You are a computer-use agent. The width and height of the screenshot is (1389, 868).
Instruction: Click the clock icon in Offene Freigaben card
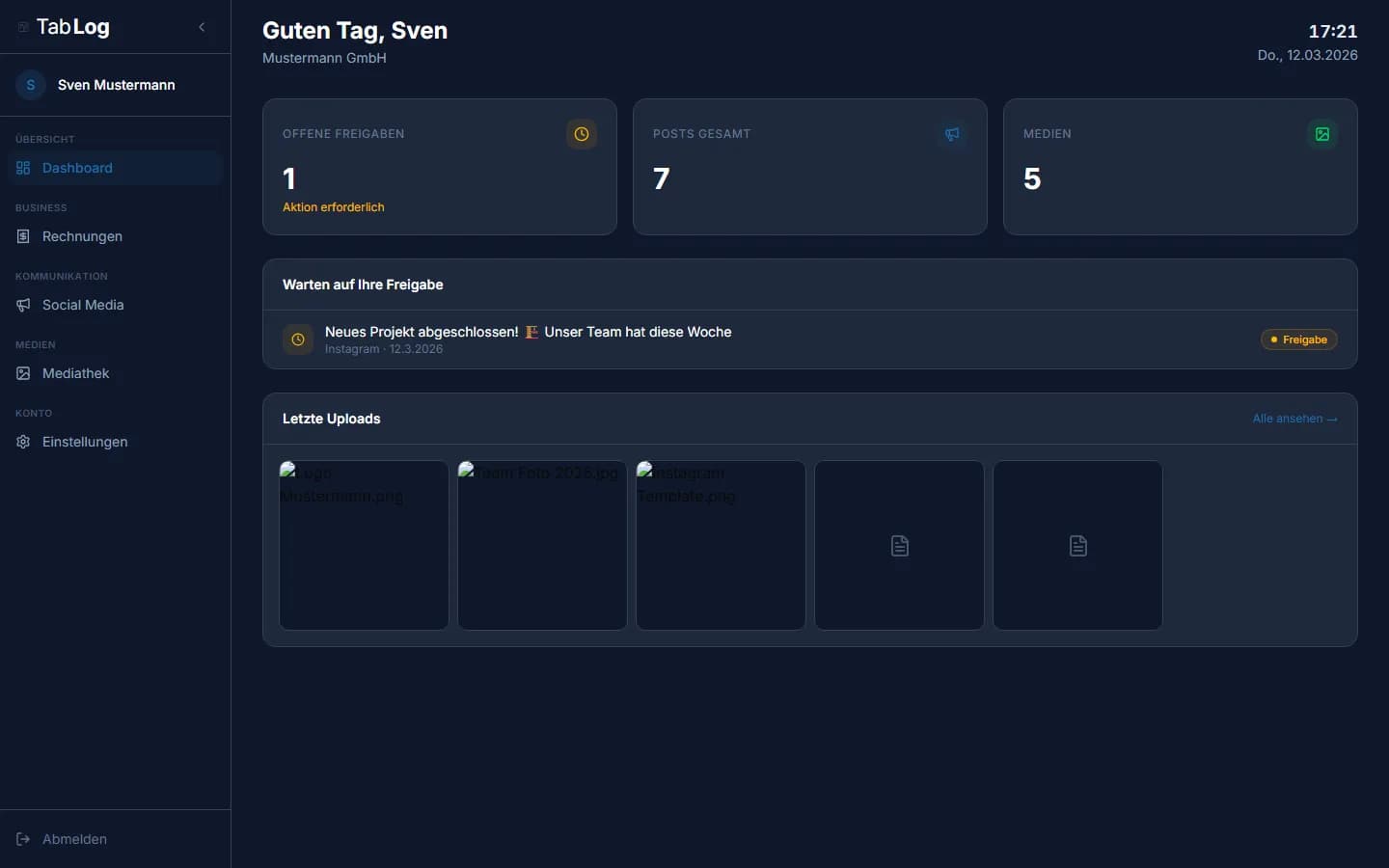point(582,134)
